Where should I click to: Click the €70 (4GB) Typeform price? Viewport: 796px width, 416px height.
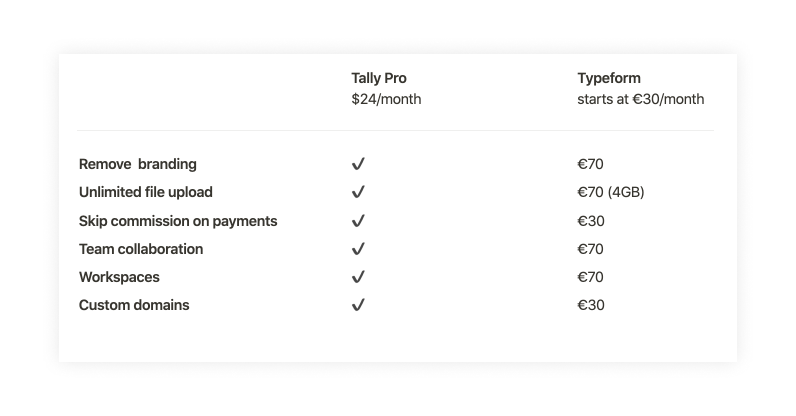coord(611,192)
